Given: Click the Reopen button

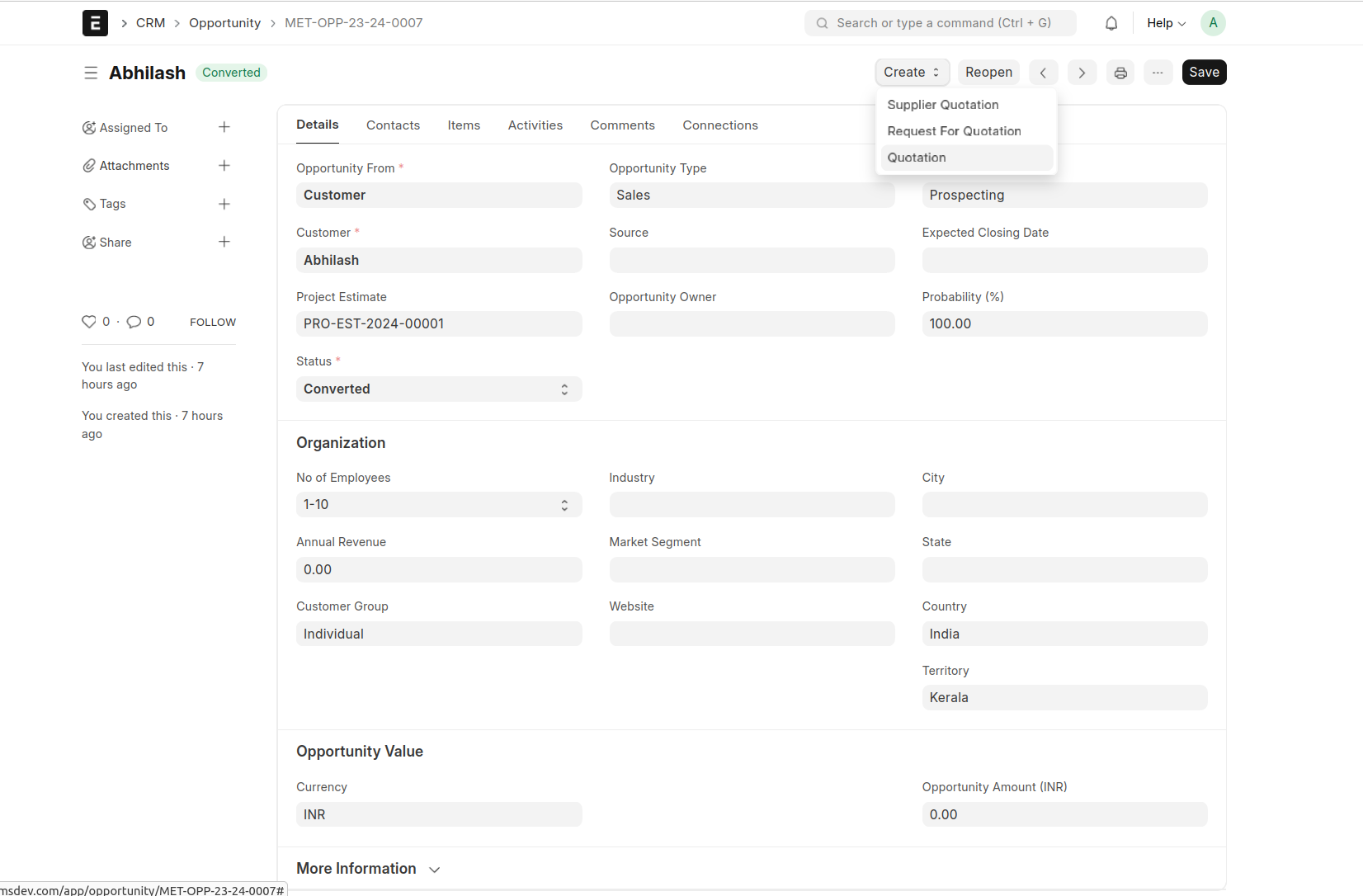Looking at the screenshot, I should pyautogui.click(x=988, y=73).
